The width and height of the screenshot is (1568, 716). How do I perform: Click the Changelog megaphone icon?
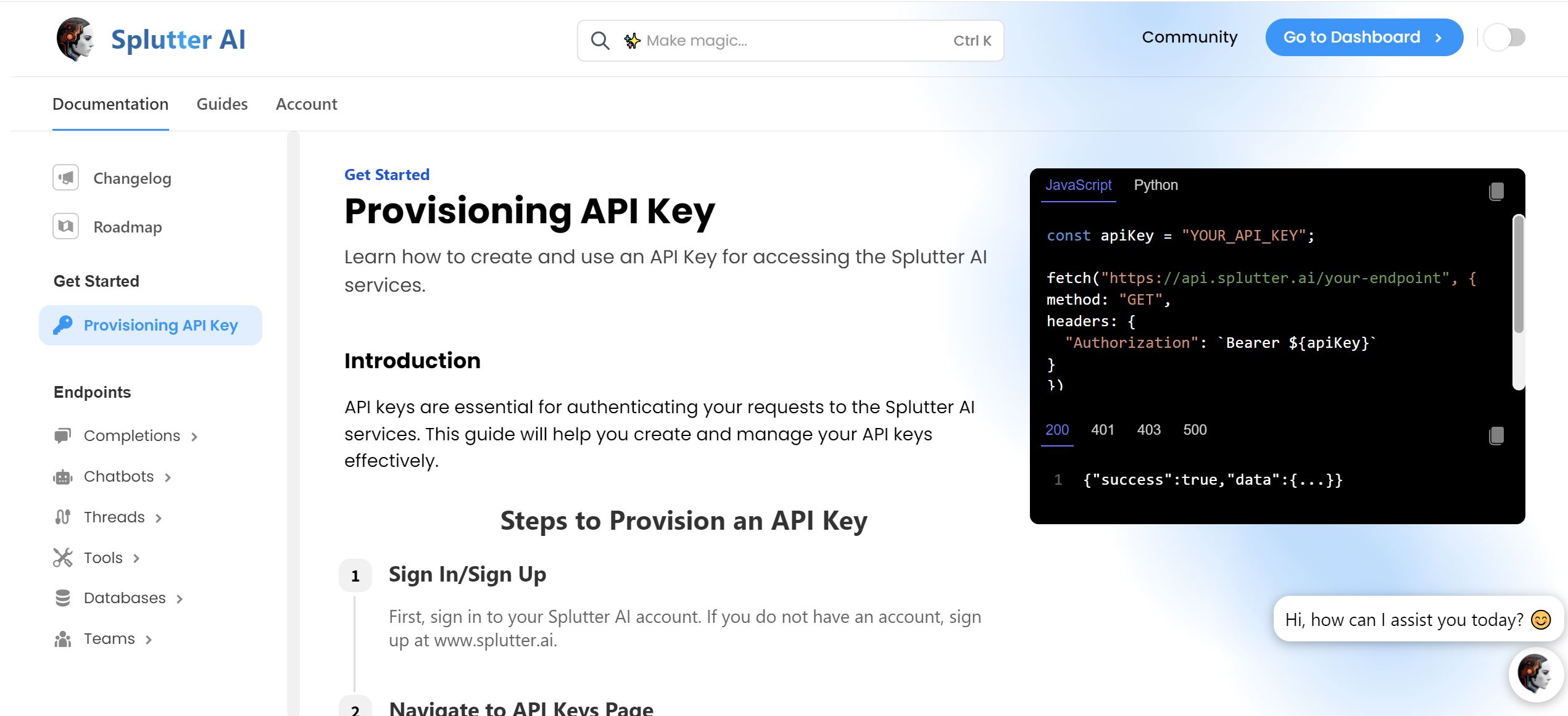coord(65,178)
